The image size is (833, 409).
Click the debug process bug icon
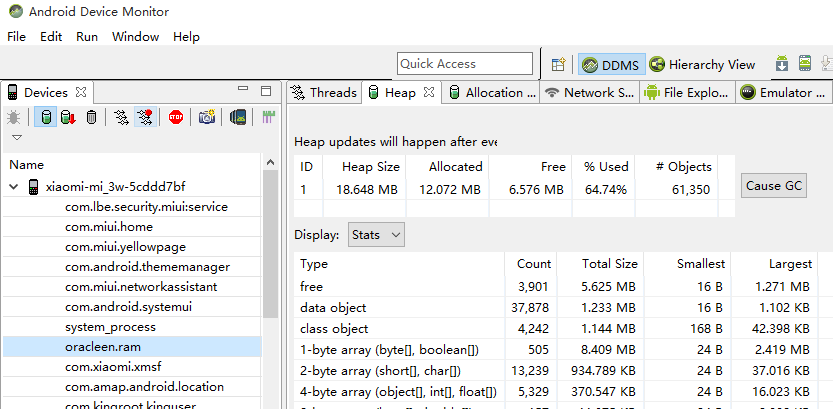click(13, 117)
